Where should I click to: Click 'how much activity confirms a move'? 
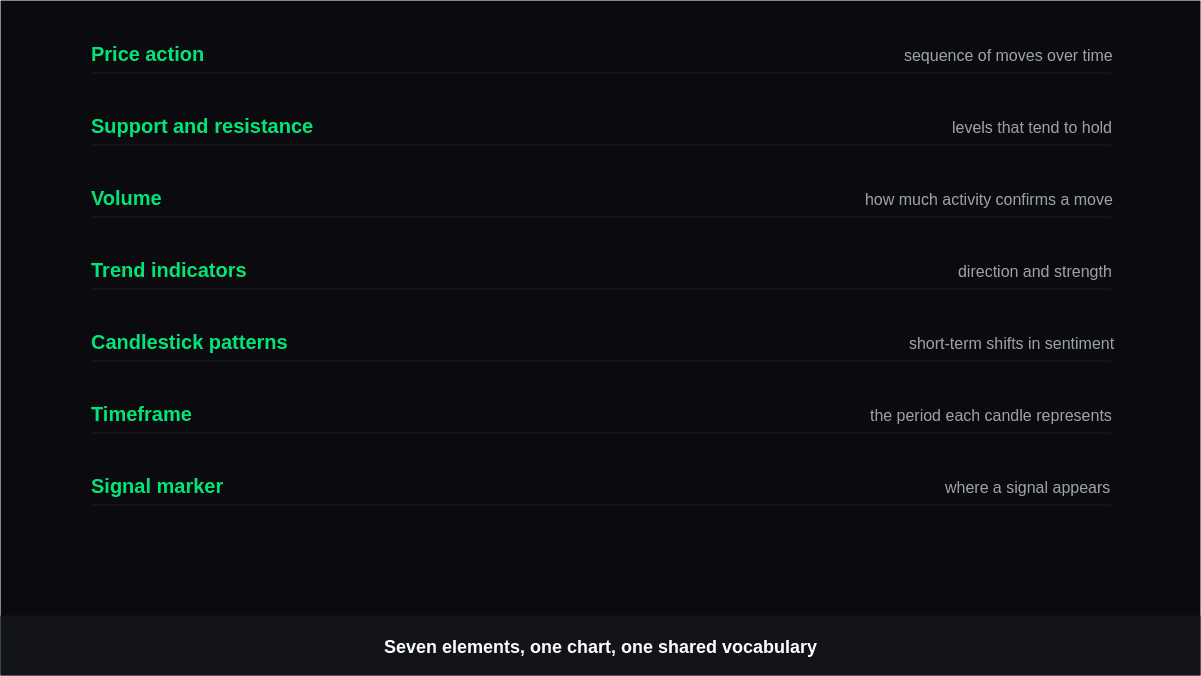pyautogui.click(x=989, y=200)
